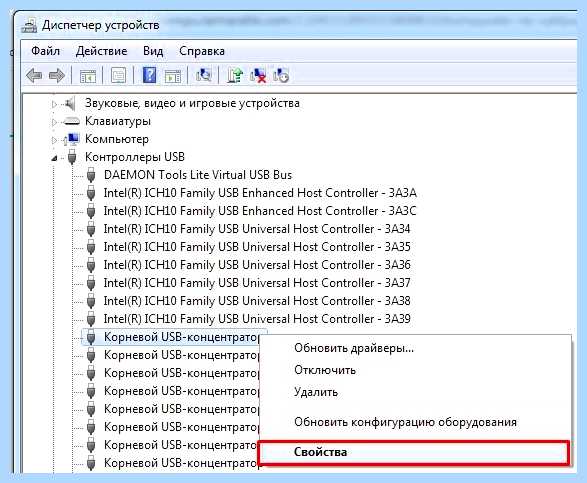
Task: Click the Forward arrow in the toolbar
Action: pyautogui.click(x=57, y=76)
